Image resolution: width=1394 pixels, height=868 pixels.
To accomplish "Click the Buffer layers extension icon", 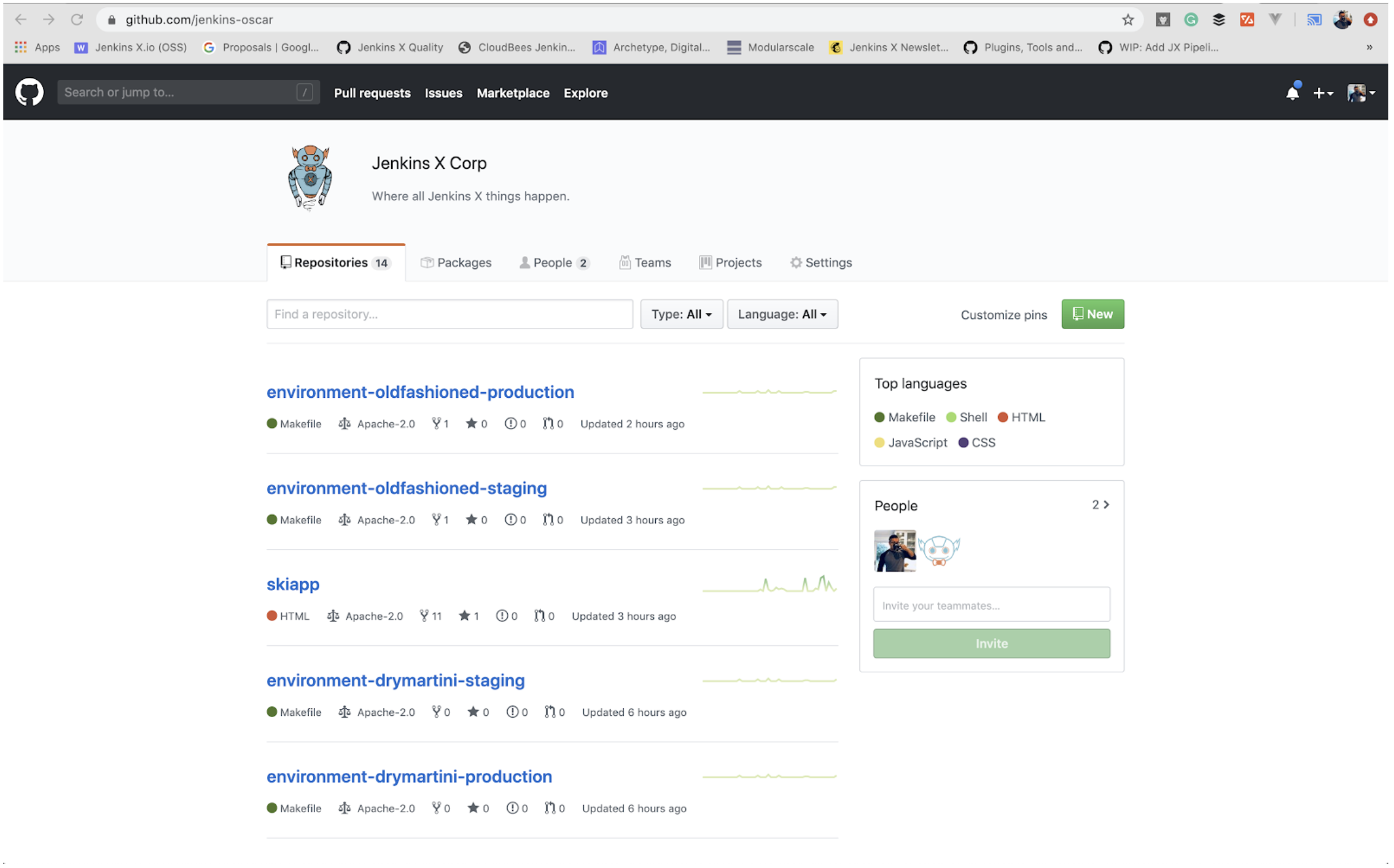I will (x=1219, y=20).
